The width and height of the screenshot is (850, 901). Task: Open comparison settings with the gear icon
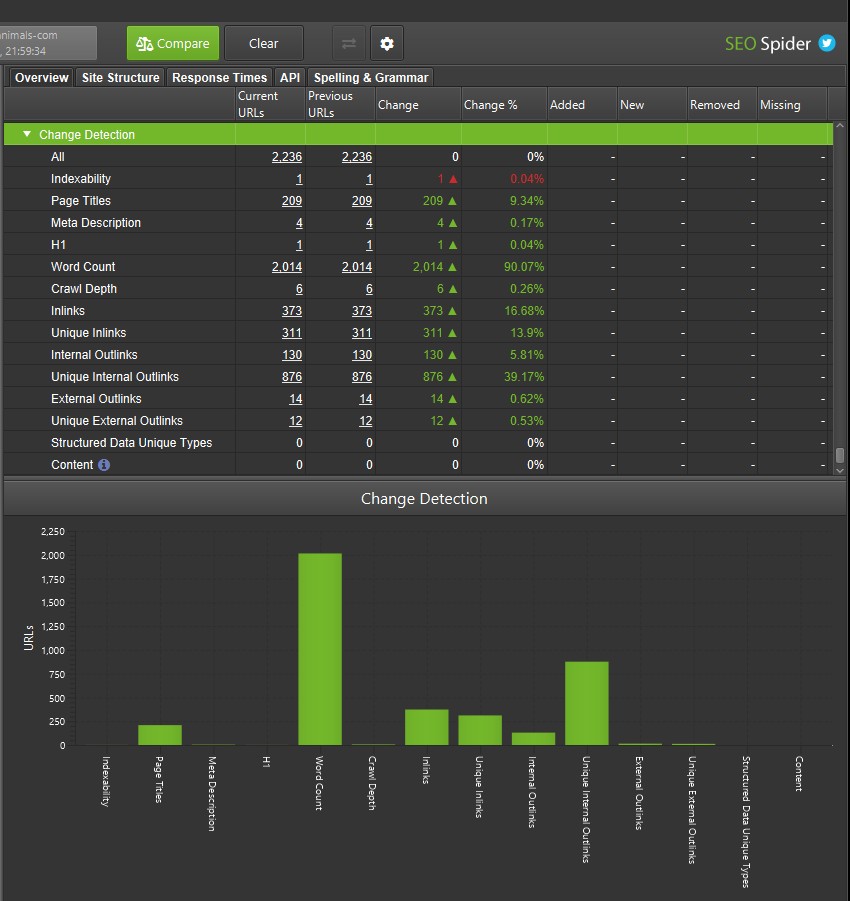(386, 43)
